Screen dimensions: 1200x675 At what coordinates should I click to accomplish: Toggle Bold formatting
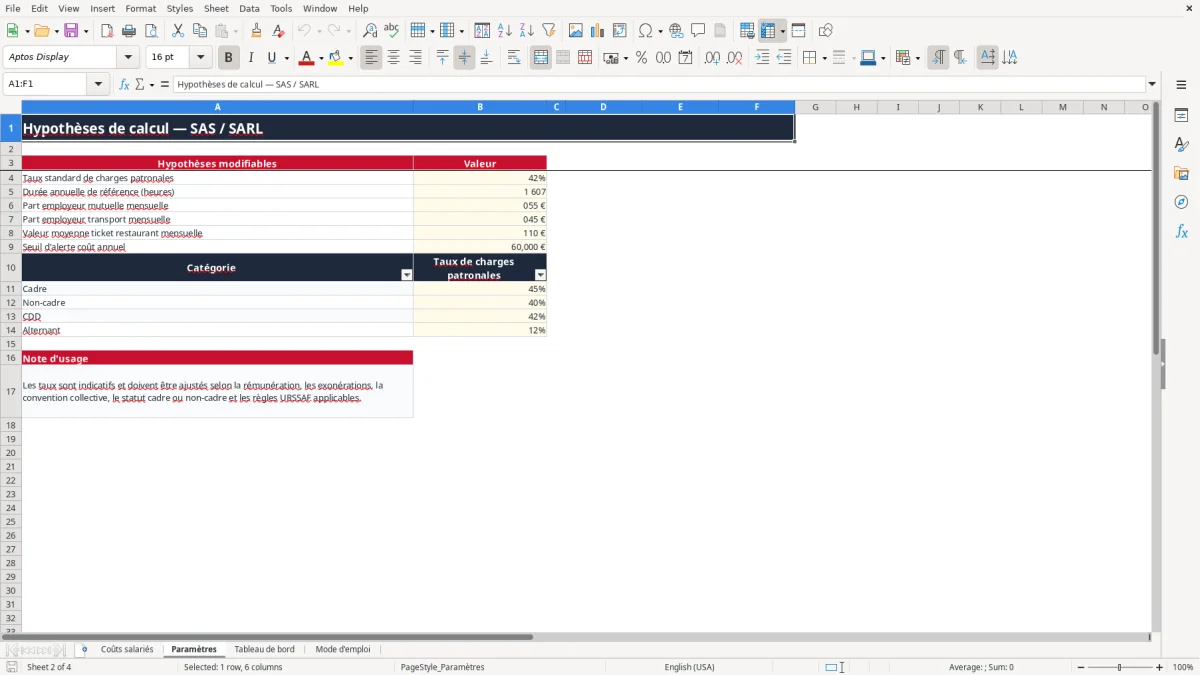tap(229, 58)
